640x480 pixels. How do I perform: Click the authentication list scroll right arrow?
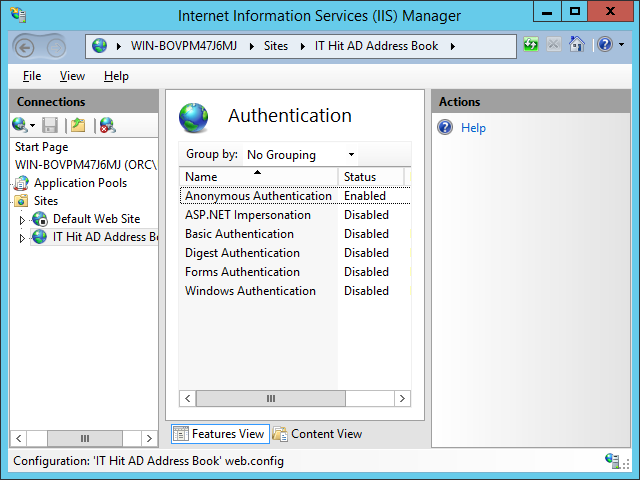click(402, 398)
